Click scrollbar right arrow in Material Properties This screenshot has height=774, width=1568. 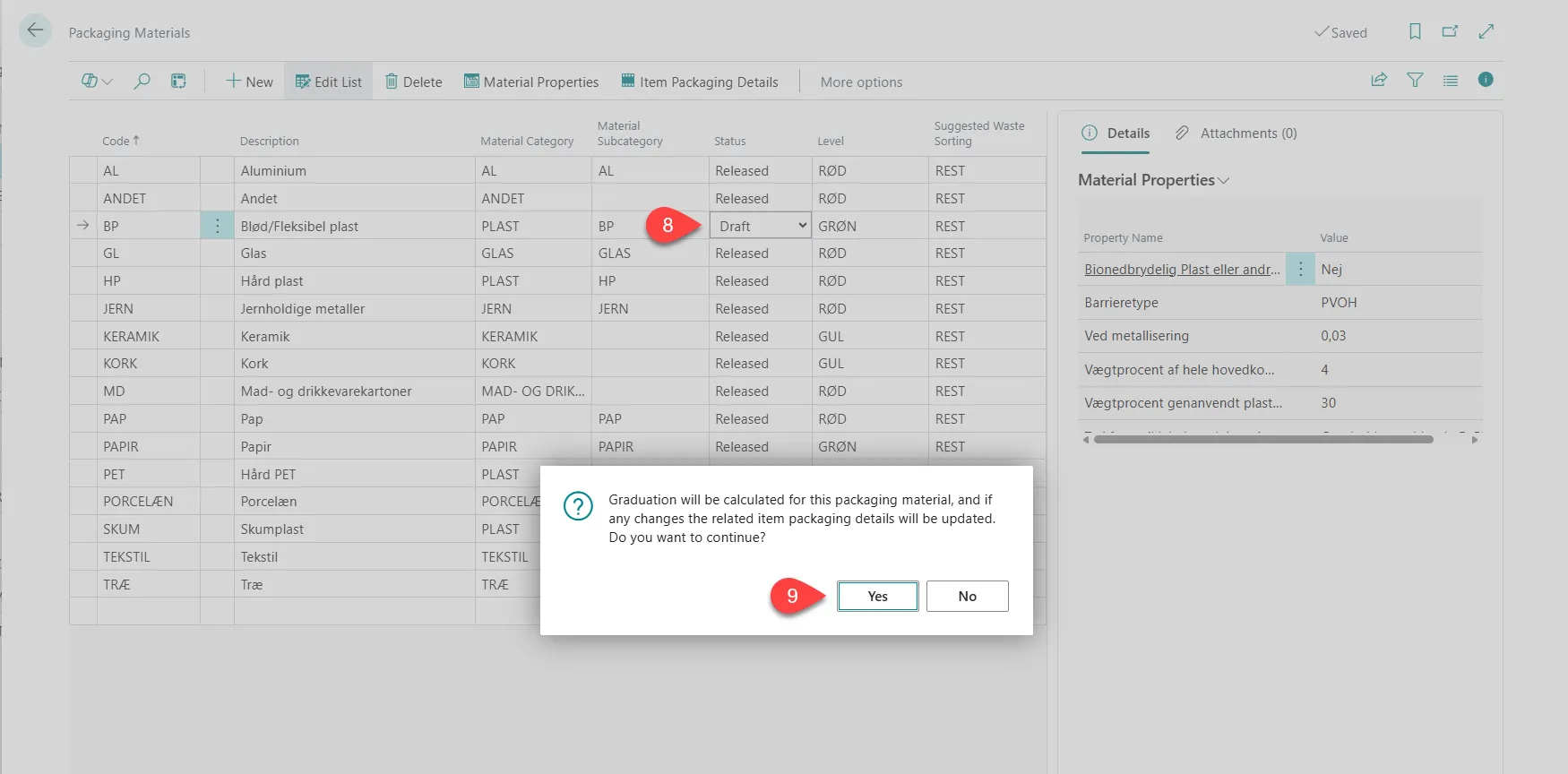pyautogui.click(x=1475, y=439)
